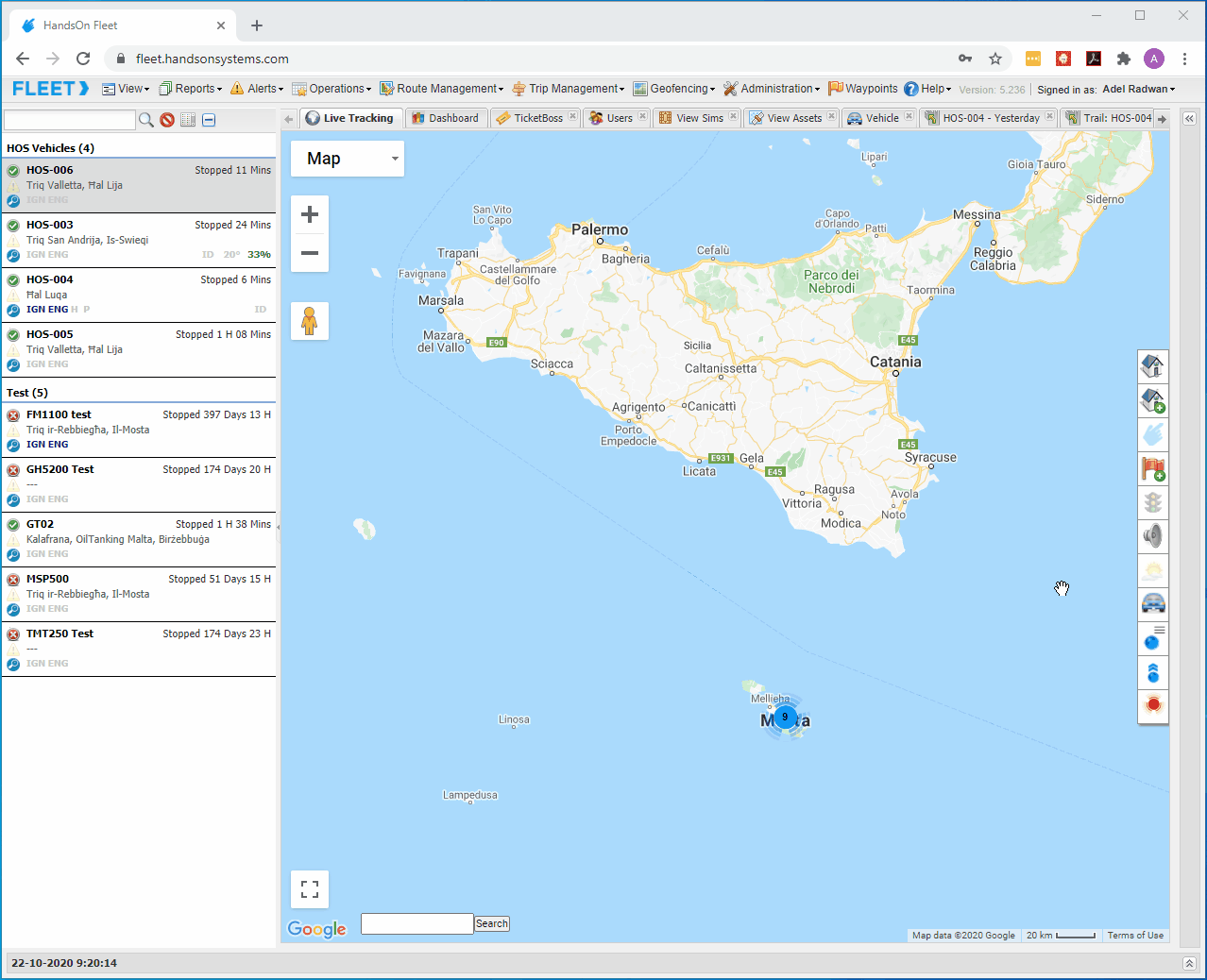This screenshot has width=1207, height=980.
Task: Zoom in the map with plus button
Action: pos(310,214)
